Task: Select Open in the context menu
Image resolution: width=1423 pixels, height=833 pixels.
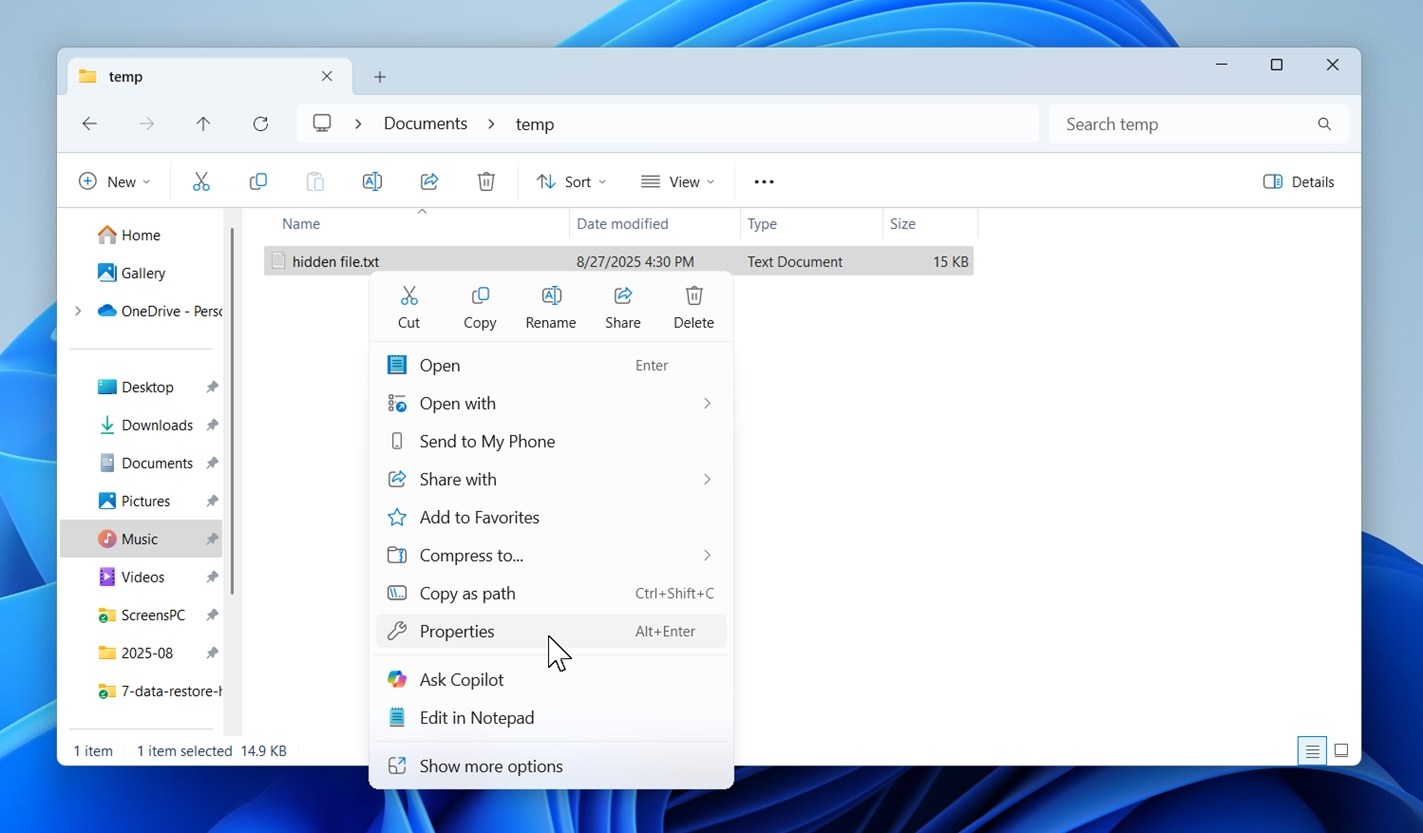Action: pos(551,366)
